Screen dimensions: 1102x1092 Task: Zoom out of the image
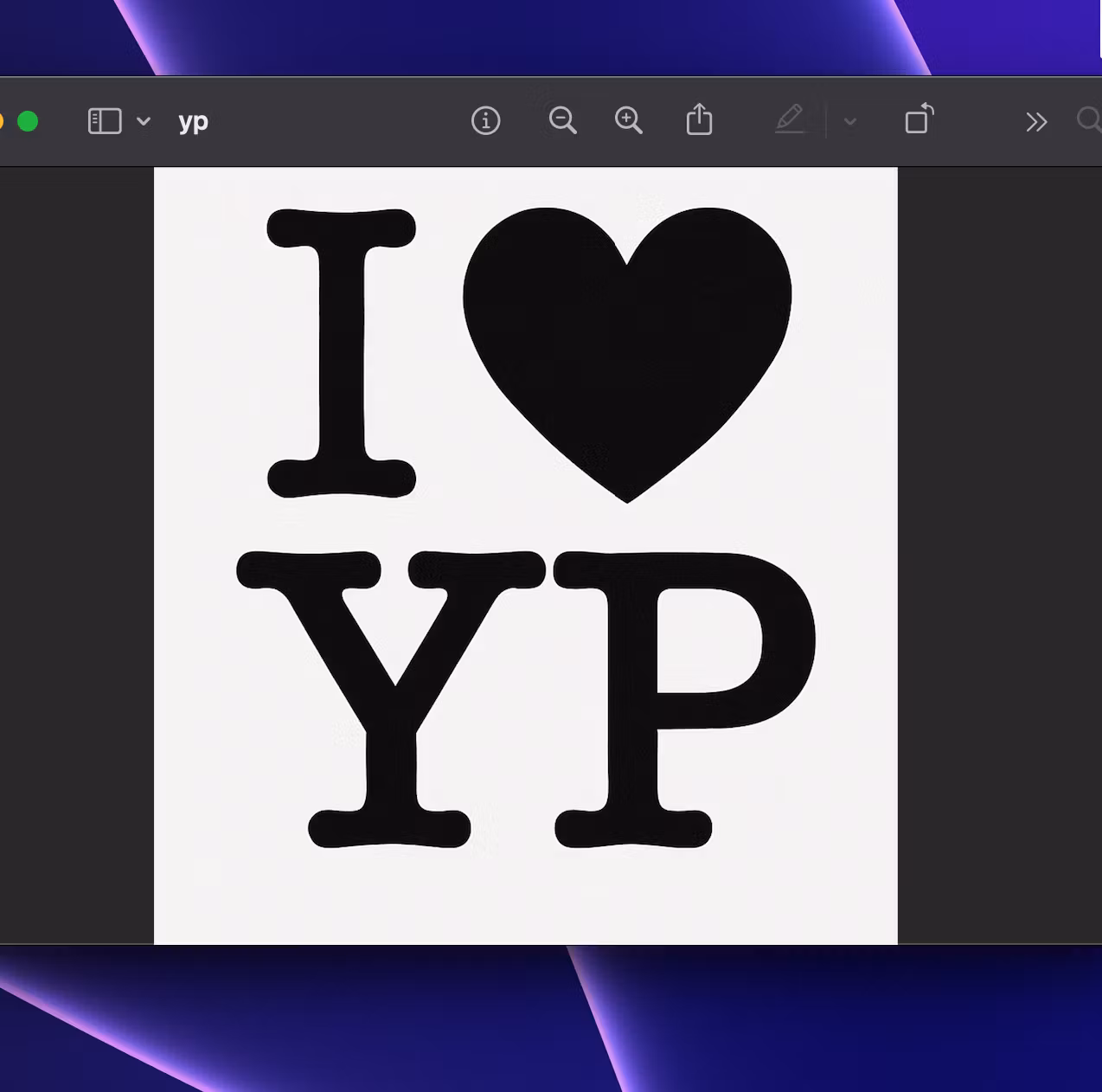pos(563,120)
